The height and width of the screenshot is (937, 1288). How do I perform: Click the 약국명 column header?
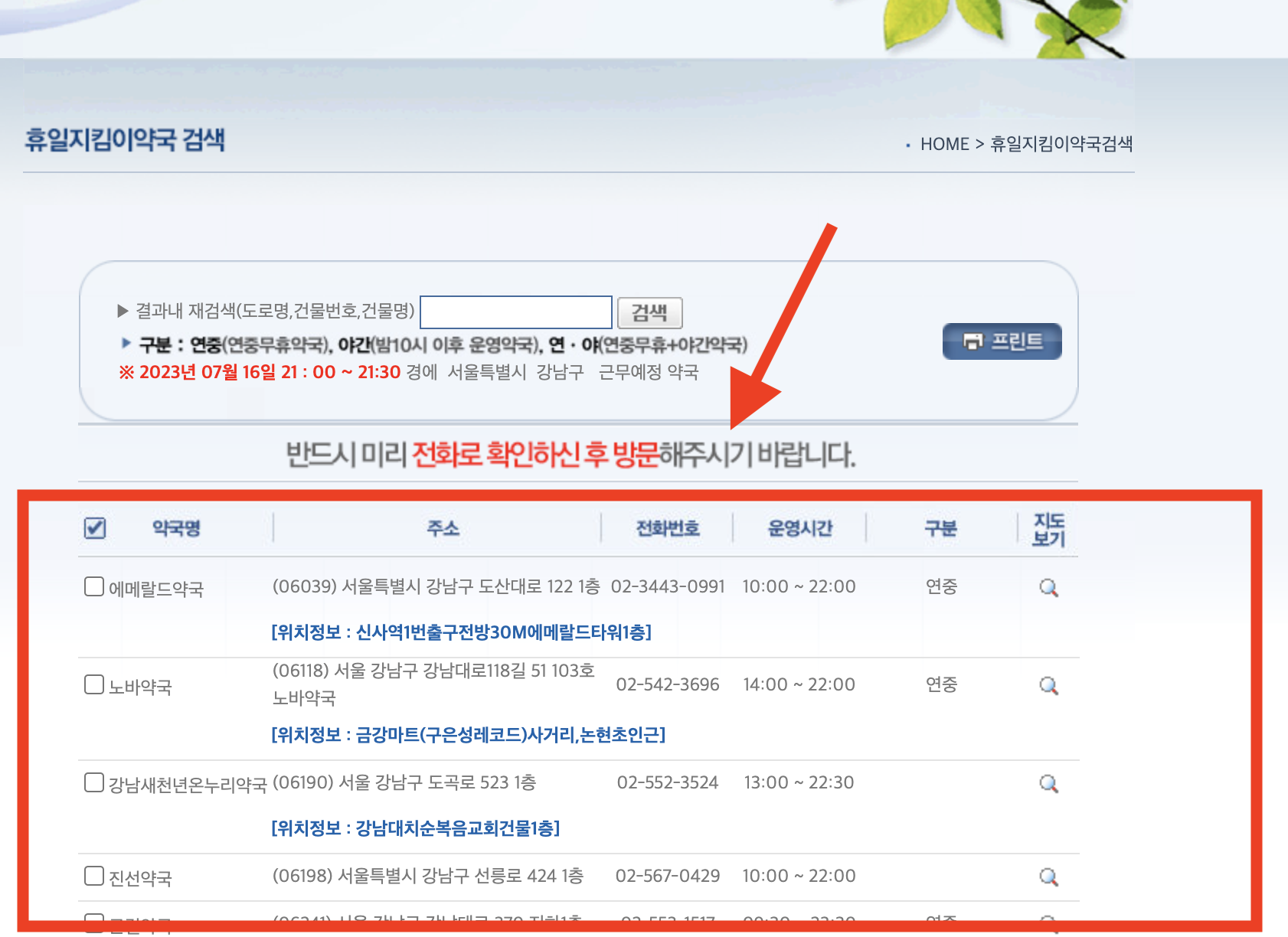[178, 527]
